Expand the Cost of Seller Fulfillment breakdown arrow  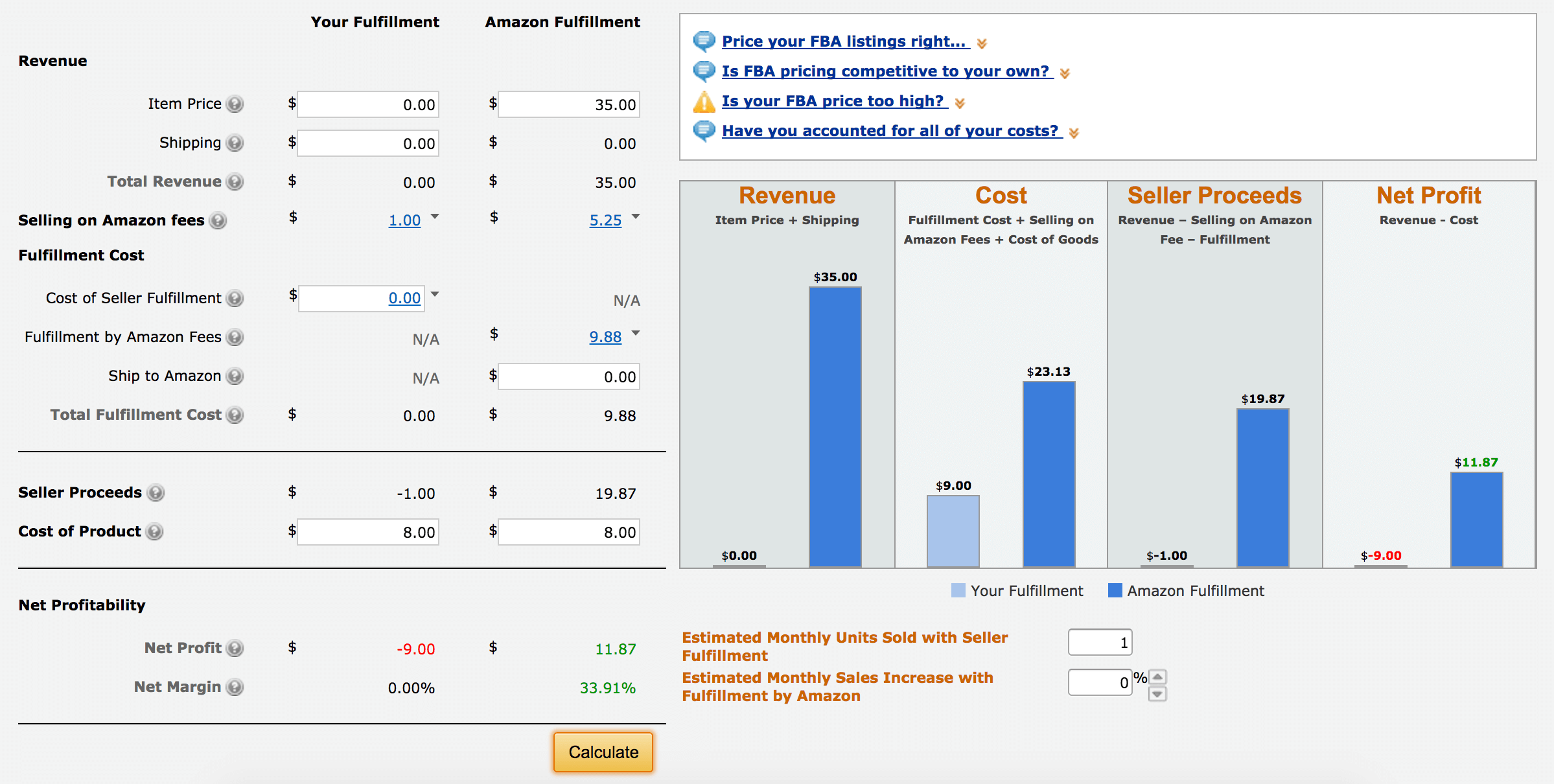tap(435, 294)
